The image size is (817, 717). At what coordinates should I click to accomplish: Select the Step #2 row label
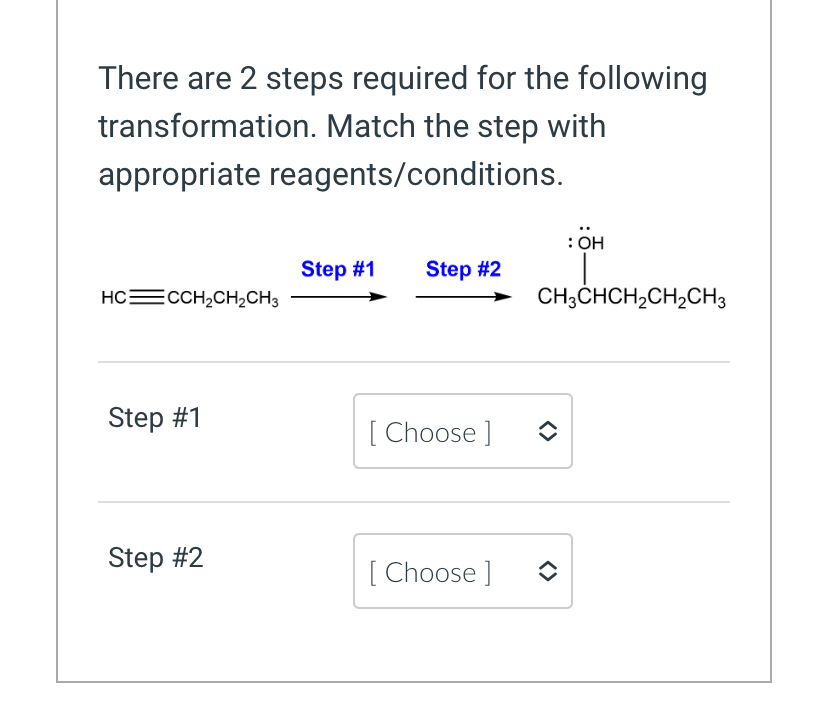156,558
